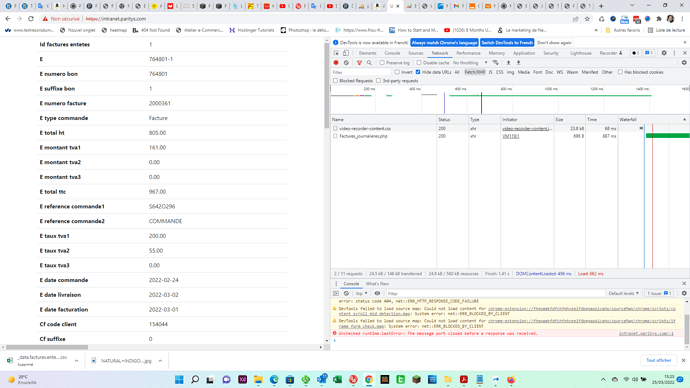This screenshot has height=388, width=690.
Task: Open the DevTools three-dot customize menu
Action: point(674,53)
